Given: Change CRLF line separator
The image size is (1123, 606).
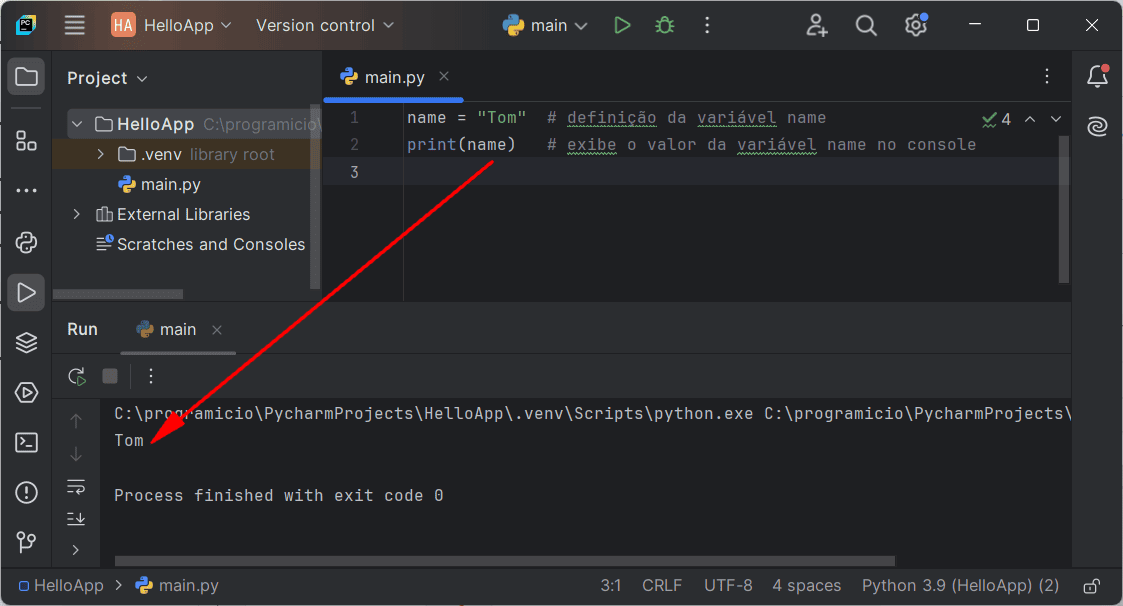Looking at the screenshot, I should 662,586.
